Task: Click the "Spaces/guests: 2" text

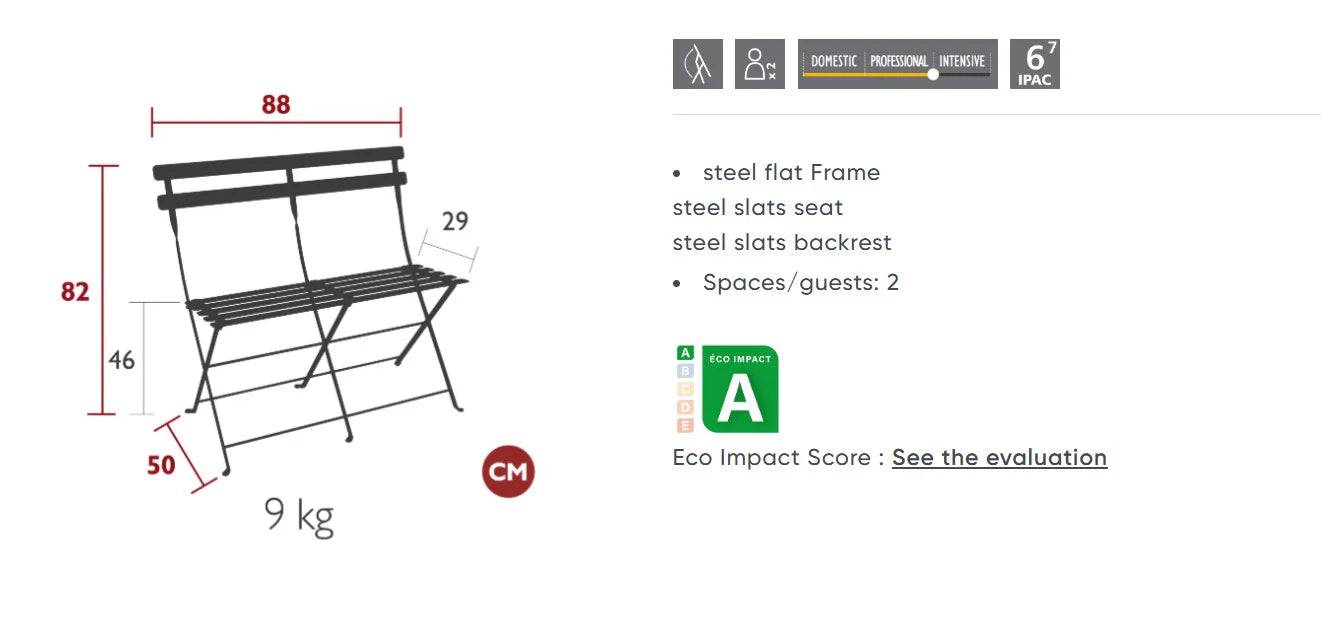Action: 800,283
